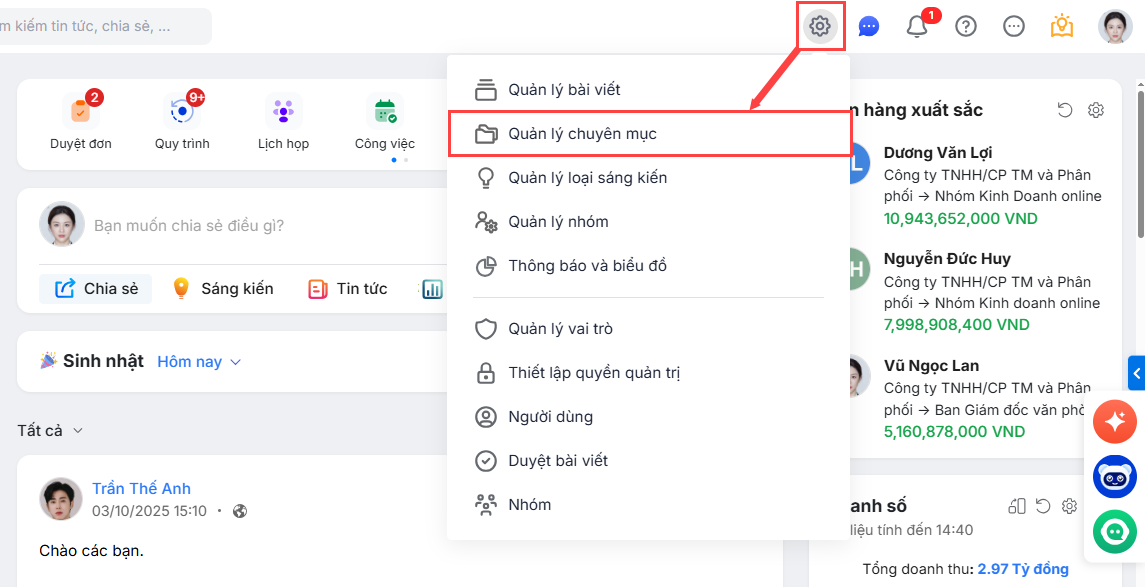Select Duyệt bài viết in the menu
Viewport: 1145px width, 587px height.
(x=557, y=461)
